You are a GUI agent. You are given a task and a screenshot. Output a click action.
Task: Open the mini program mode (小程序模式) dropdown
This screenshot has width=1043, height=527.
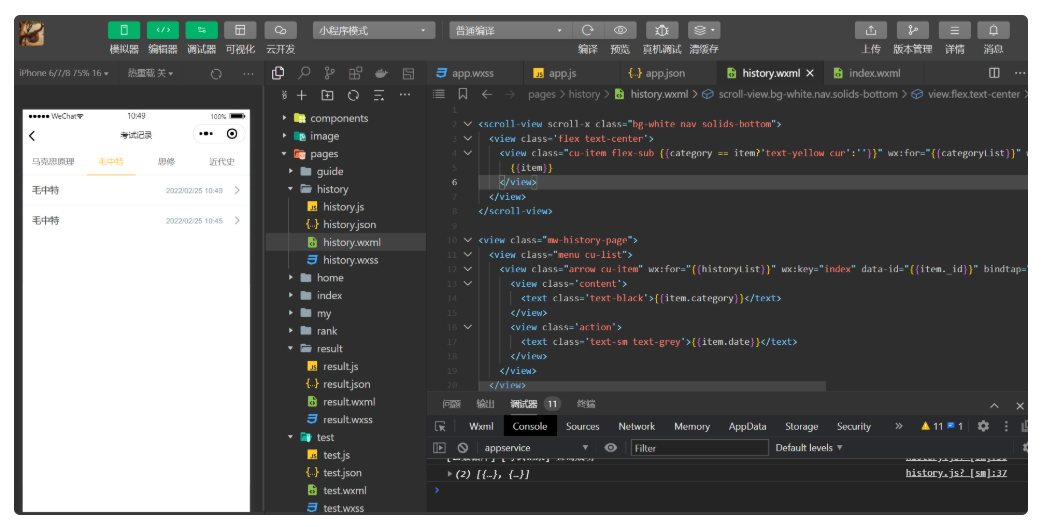pyautogui.click(x=374, y=31)
